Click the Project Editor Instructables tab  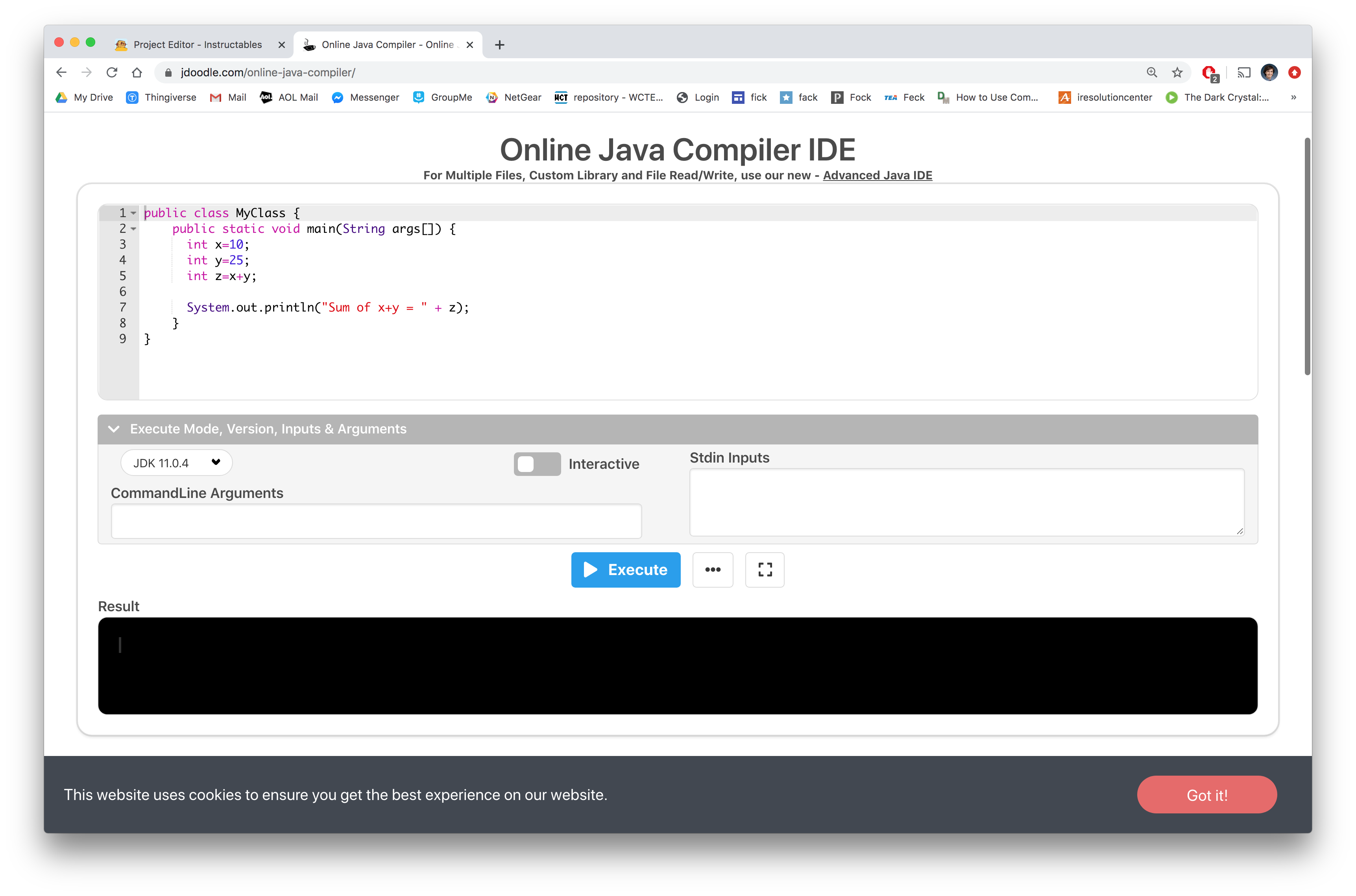(x=190, y=44)
